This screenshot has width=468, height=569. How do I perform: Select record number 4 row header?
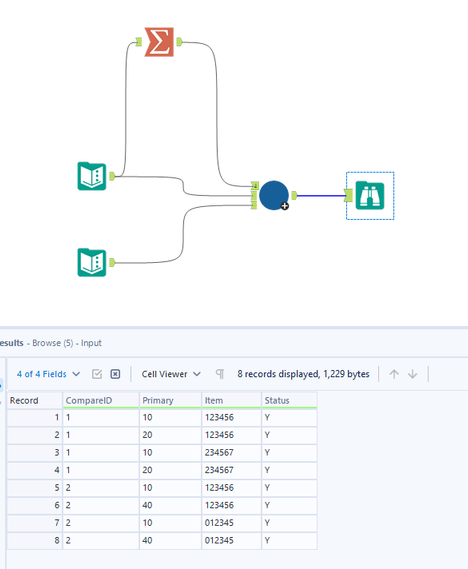[x=34, y=470]
